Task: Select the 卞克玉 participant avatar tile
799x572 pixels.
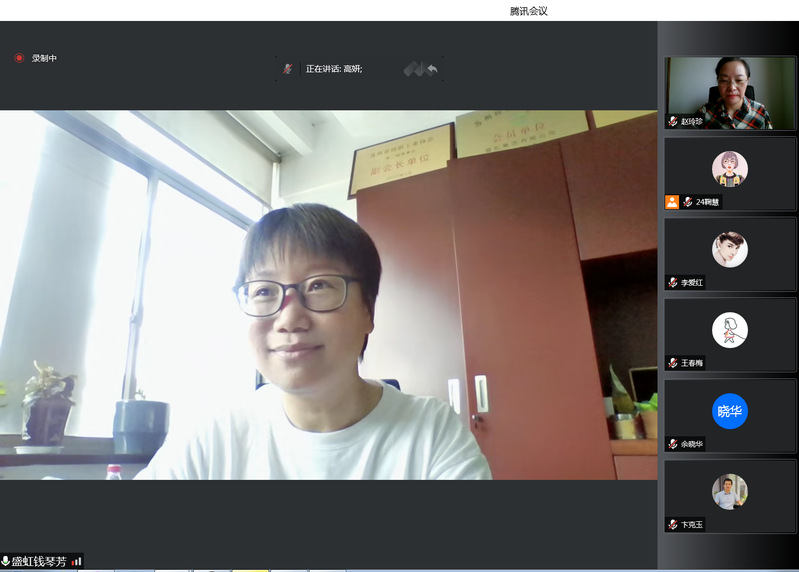Action: pyautogui.click(x=730, y=491)
